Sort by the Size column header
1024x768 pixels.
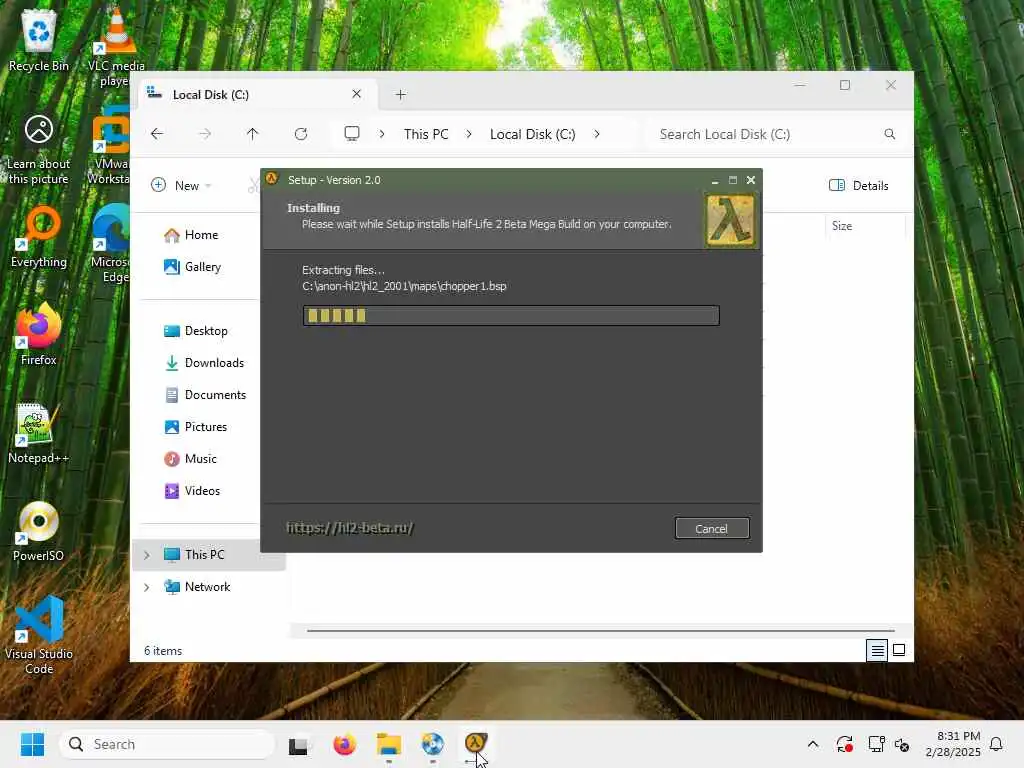842,226
